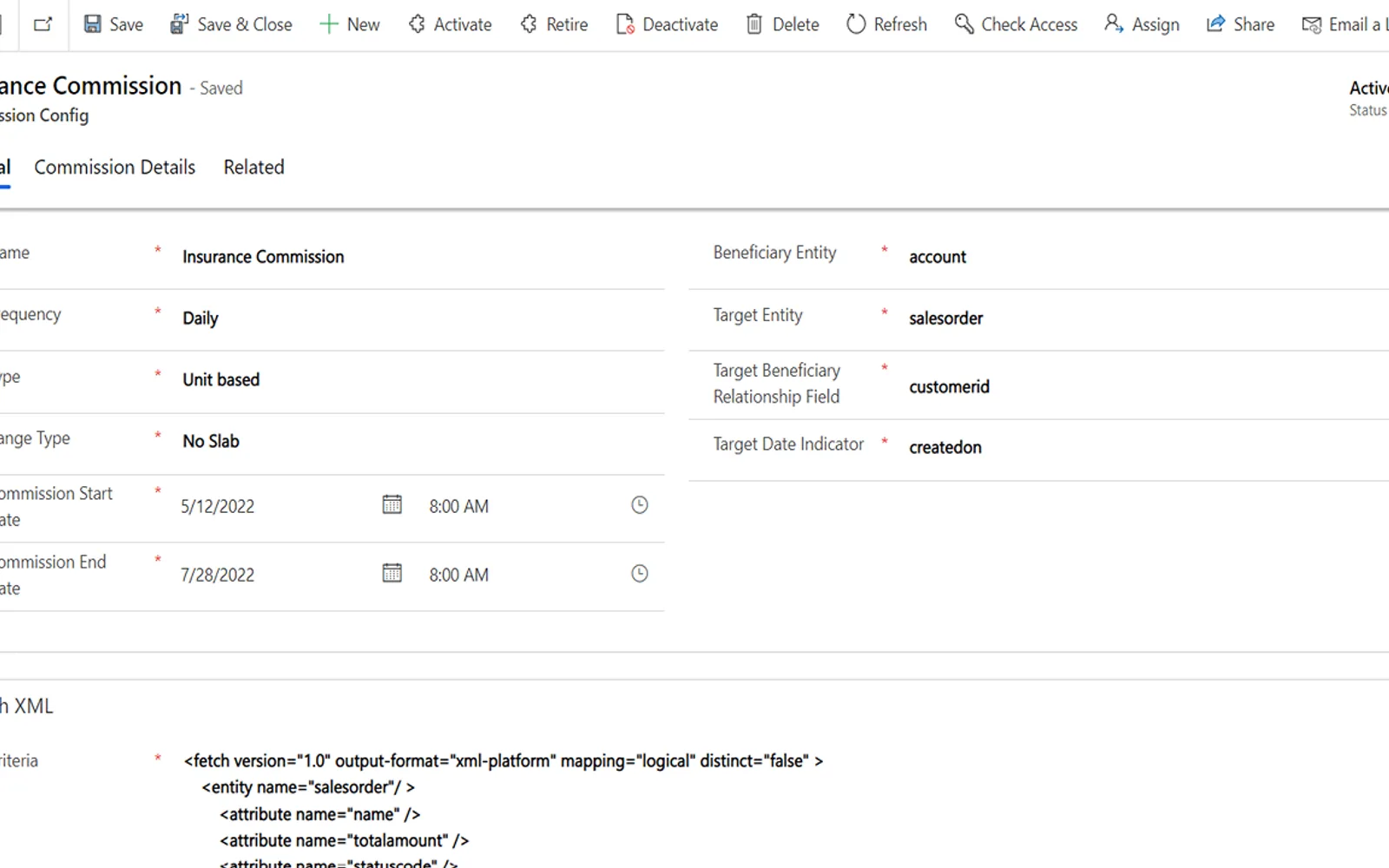Click the attribute name="totalamount" line
This screenshot has width=1389, height=868.
pos(344,840)
